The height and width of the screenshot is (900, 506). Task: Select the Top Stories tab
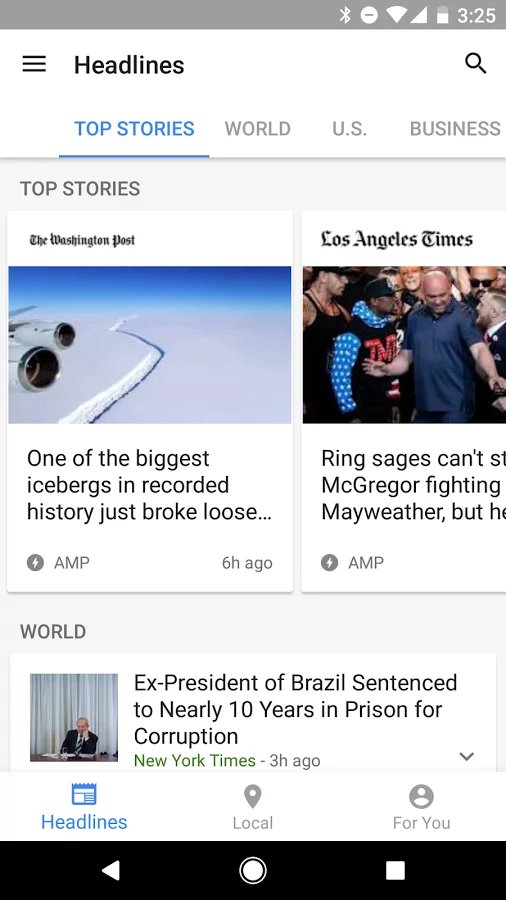(134, 129)
